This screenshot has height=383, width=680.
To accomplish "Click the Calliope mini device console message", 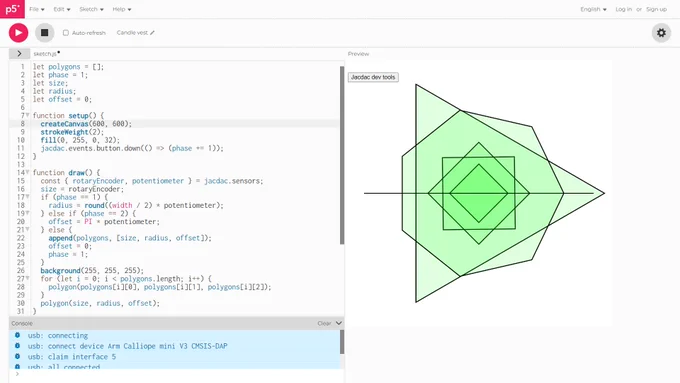I will coord(128,346).
